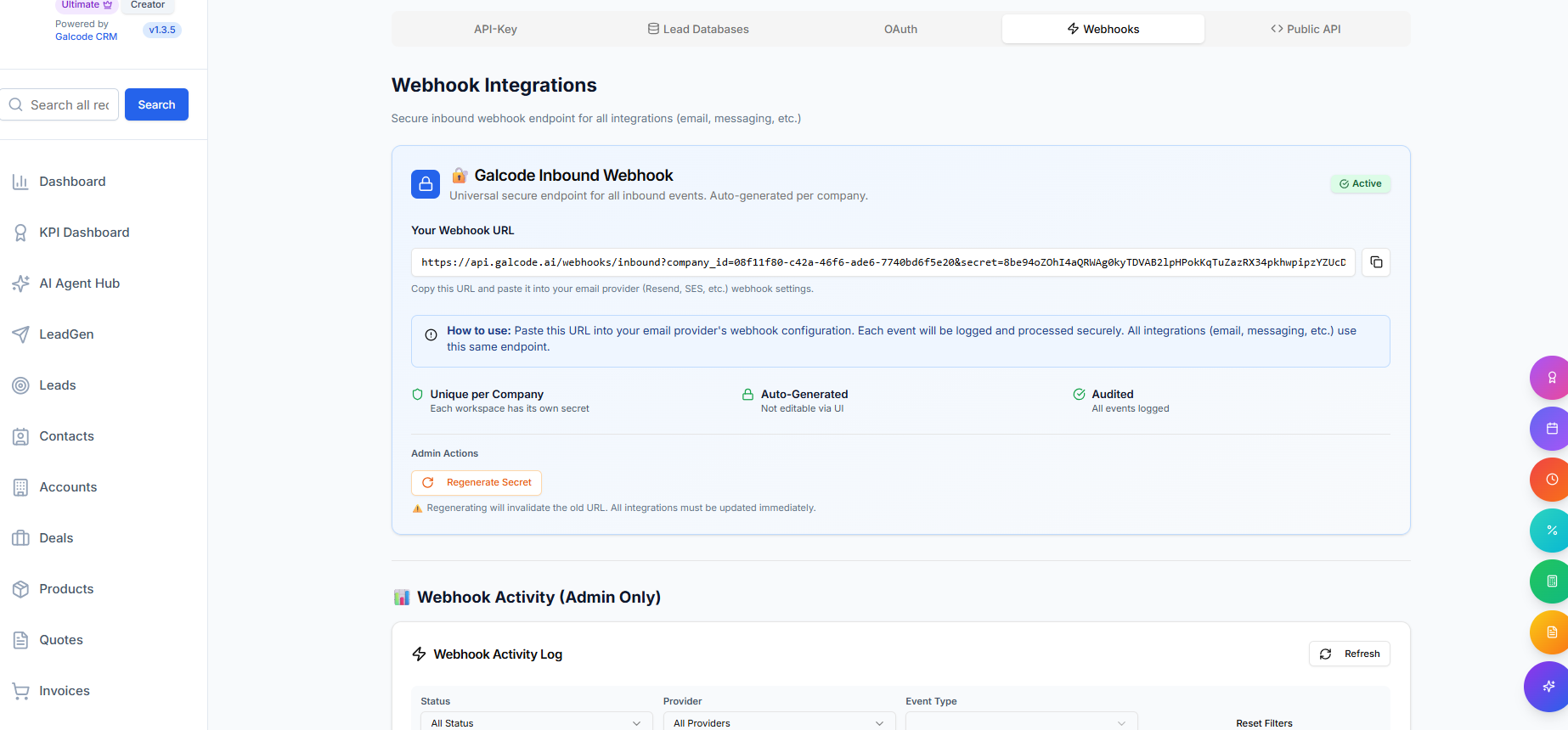
Task: Click the 'Unique per Company' label
Action: [x=487, y=394]
